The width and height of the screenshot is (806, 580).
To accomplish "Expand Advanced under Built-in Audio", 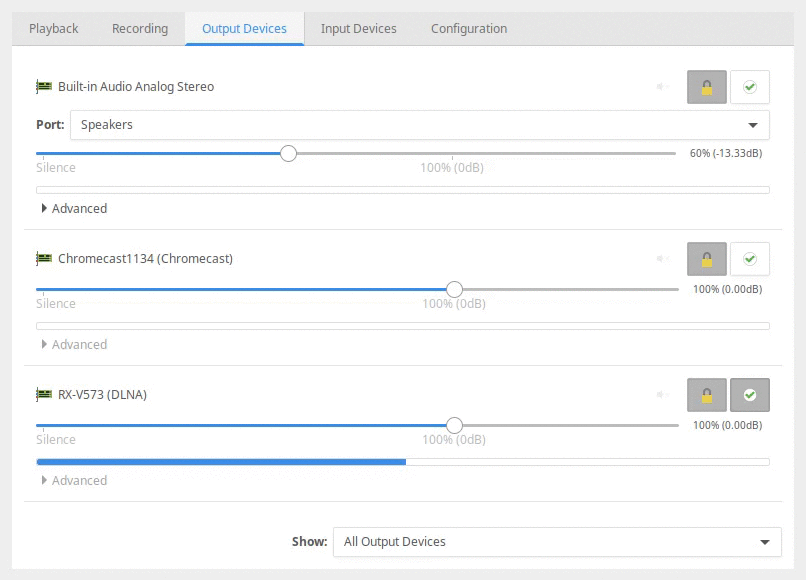I will point(74,208).
